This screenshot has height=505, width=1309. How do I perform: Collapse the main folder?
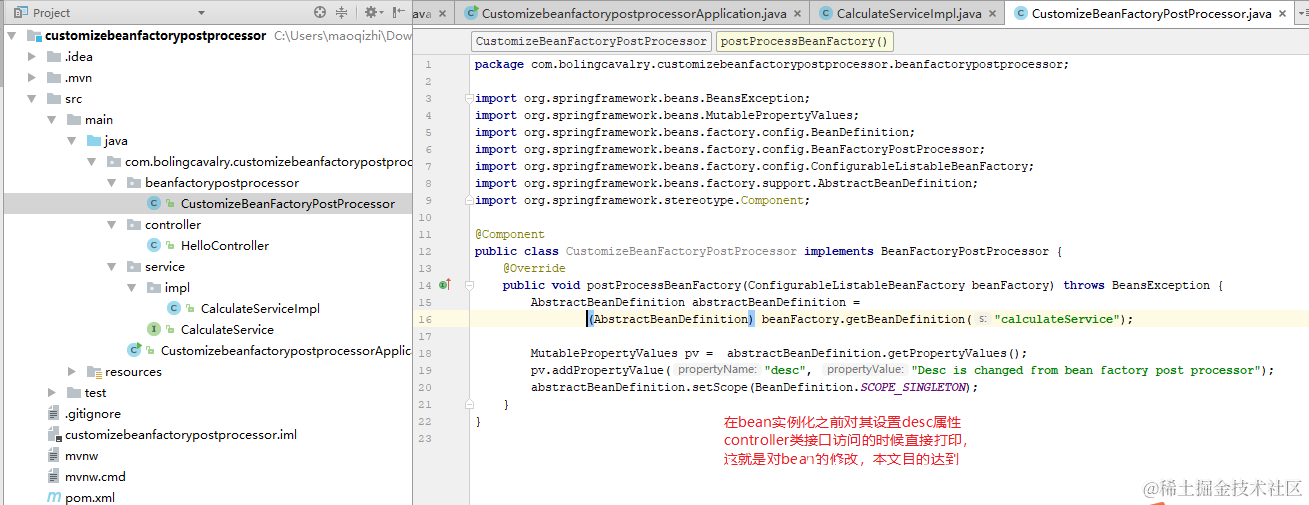coord(51,119)
